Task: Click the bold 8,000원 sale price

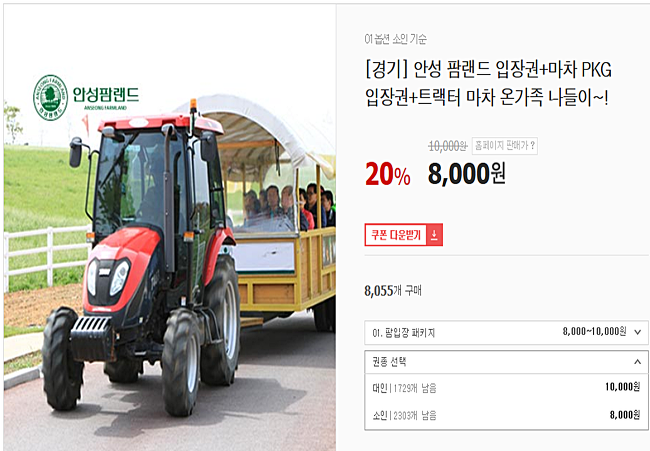Action: pyautogui.click(x=466, y=173)
